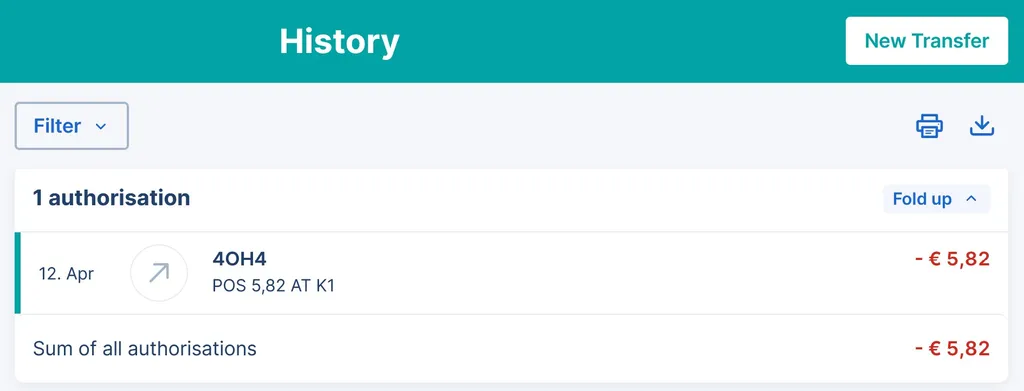The height and width of the screenshot is (391, 1024).
Task: Click the total amount in the sum row
Action: point(953,349)
